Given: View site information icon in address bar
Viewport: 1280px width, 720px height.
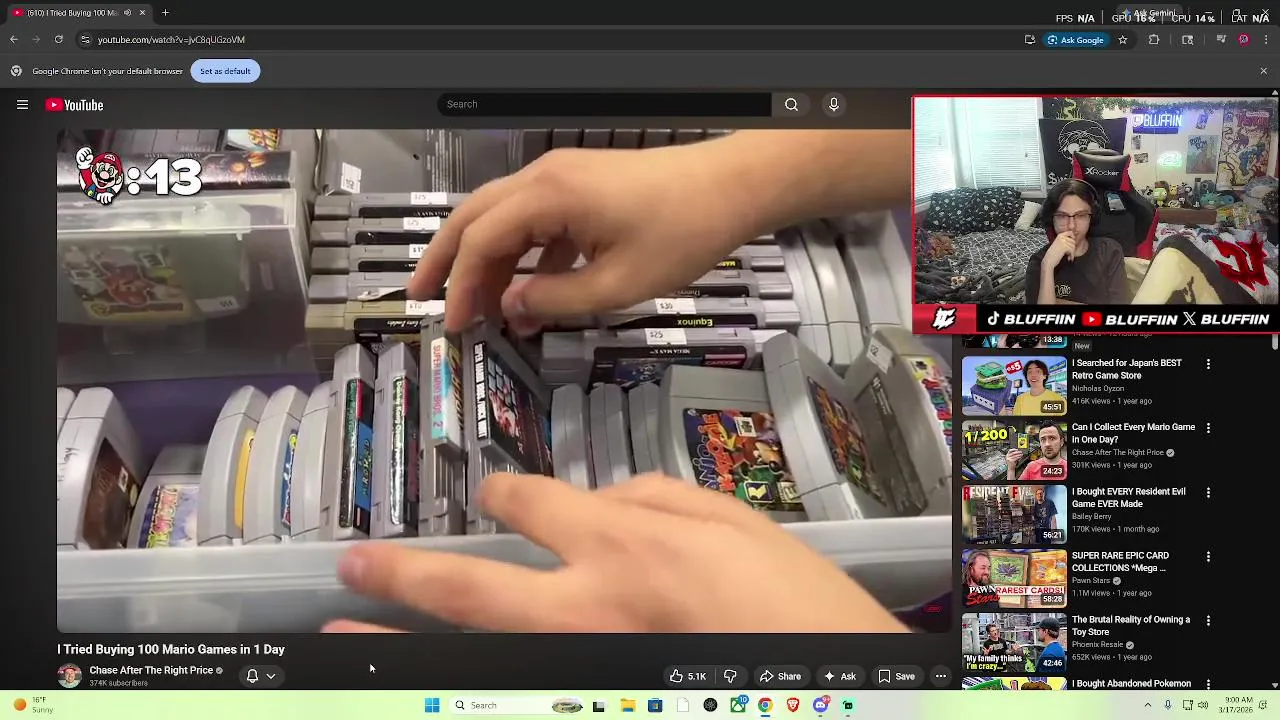Looking at the screenshot, I should tap(85, 40).
